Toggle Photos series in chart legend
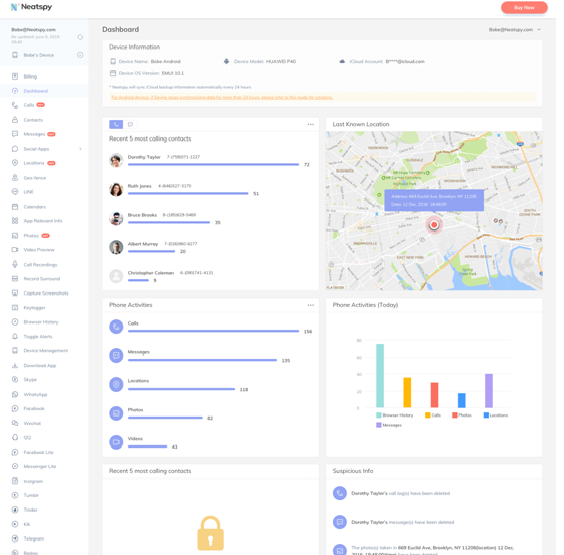 [462, 415]
